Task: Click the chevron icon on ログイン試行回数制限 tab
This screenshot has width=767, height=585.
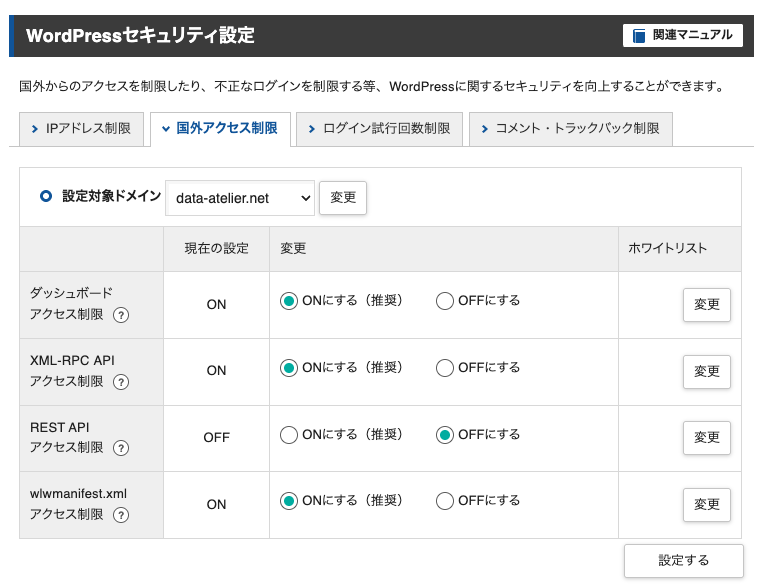Action: (x=312, y=129)
